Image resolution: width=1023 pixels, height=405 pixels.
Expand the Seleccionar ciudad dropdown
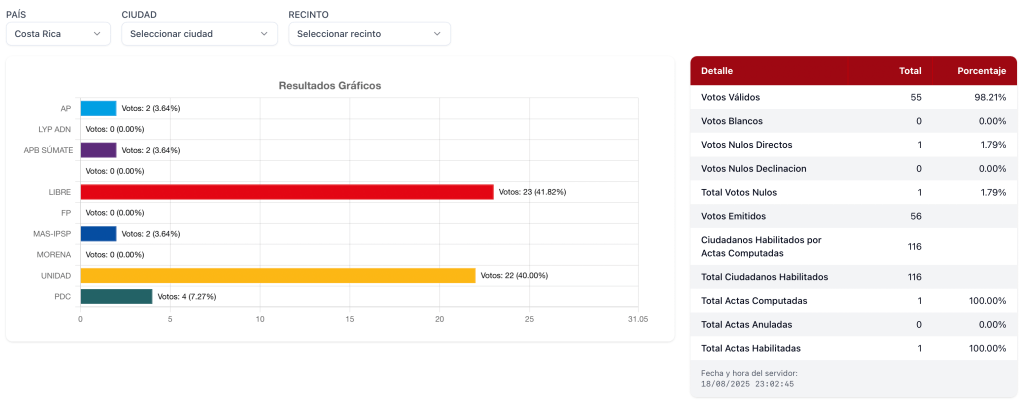coord(199,34)
